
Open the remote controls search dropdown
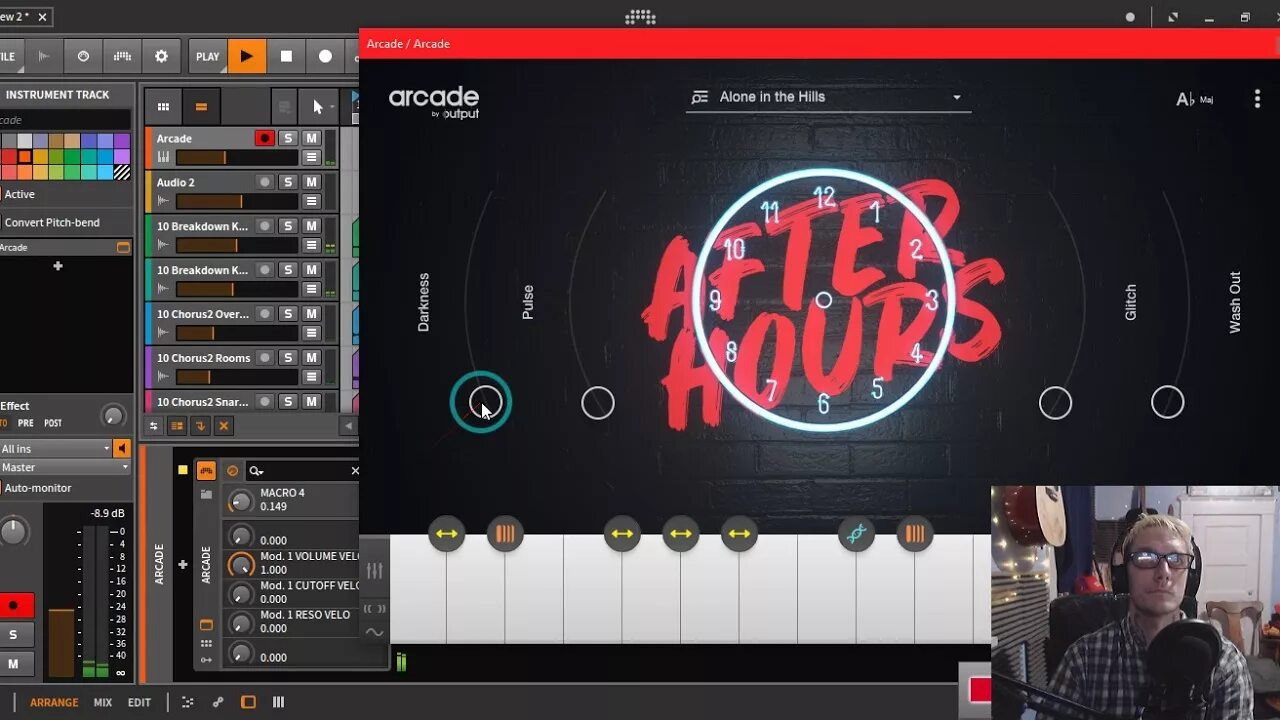pyautogui.click(x=256, y=470)
